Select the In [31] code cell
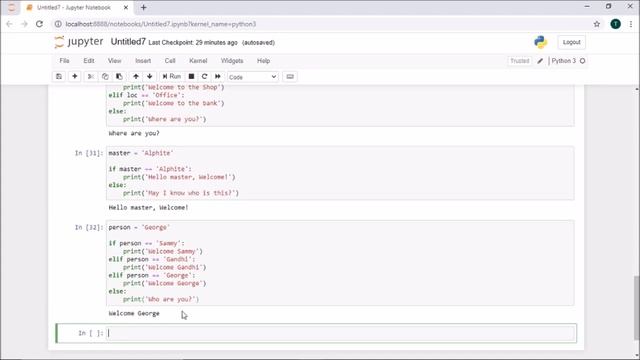Image resolution: width=640 pixels, height=360 pixels. 340,173
